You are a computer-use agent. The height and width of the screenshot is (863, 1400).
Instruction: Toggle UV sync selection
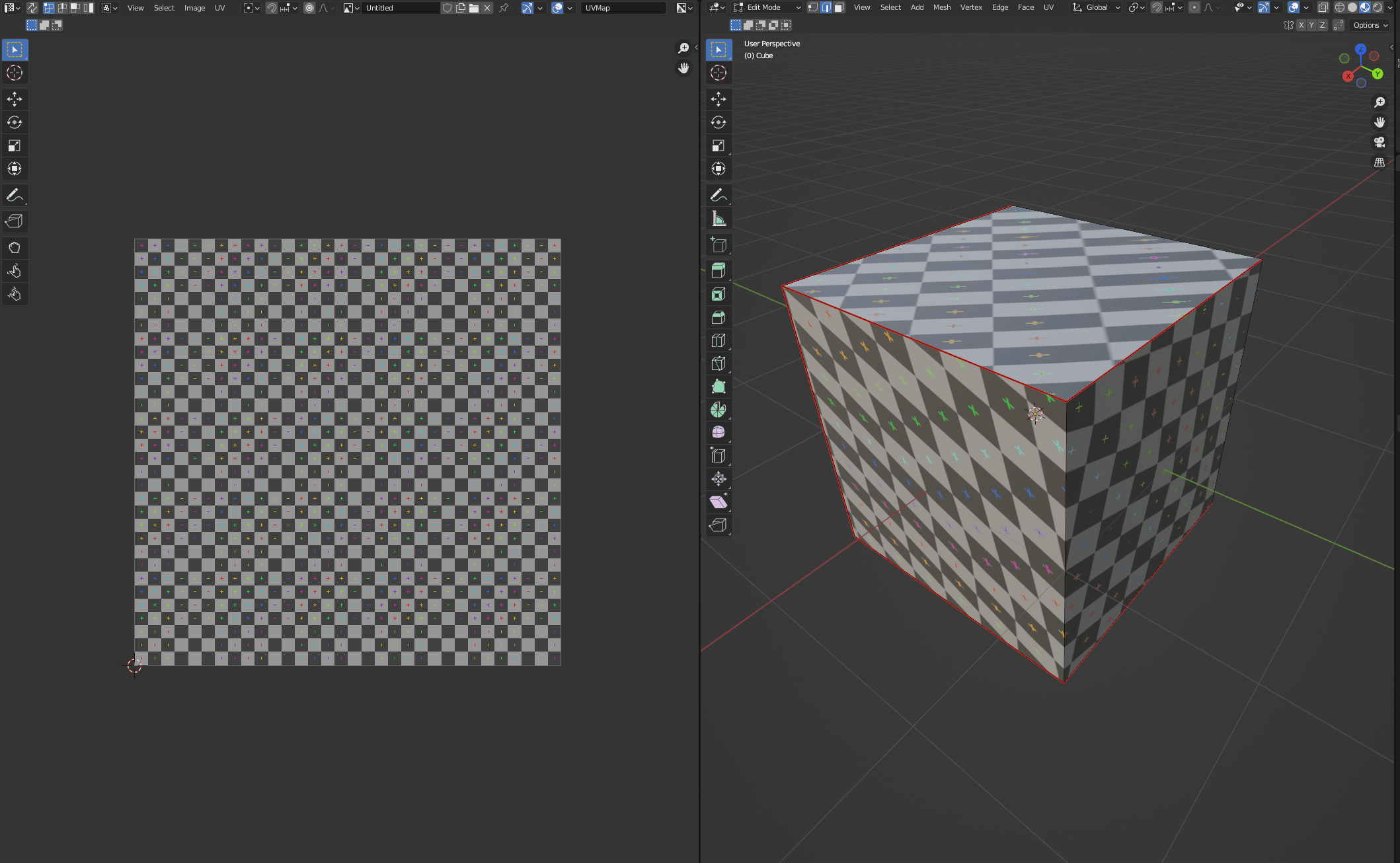tap(32, 8)
